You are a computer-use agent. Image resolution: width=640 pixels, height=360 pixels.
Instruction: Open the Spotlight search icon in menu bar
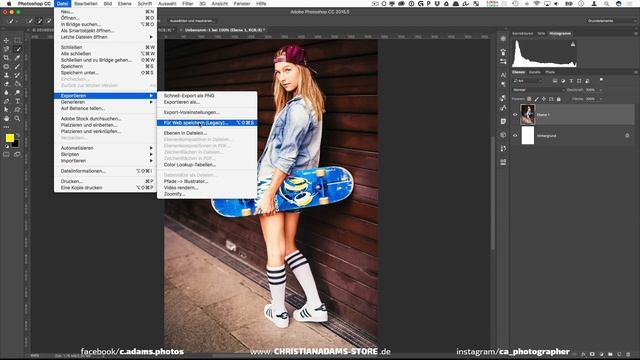(607, 3)
